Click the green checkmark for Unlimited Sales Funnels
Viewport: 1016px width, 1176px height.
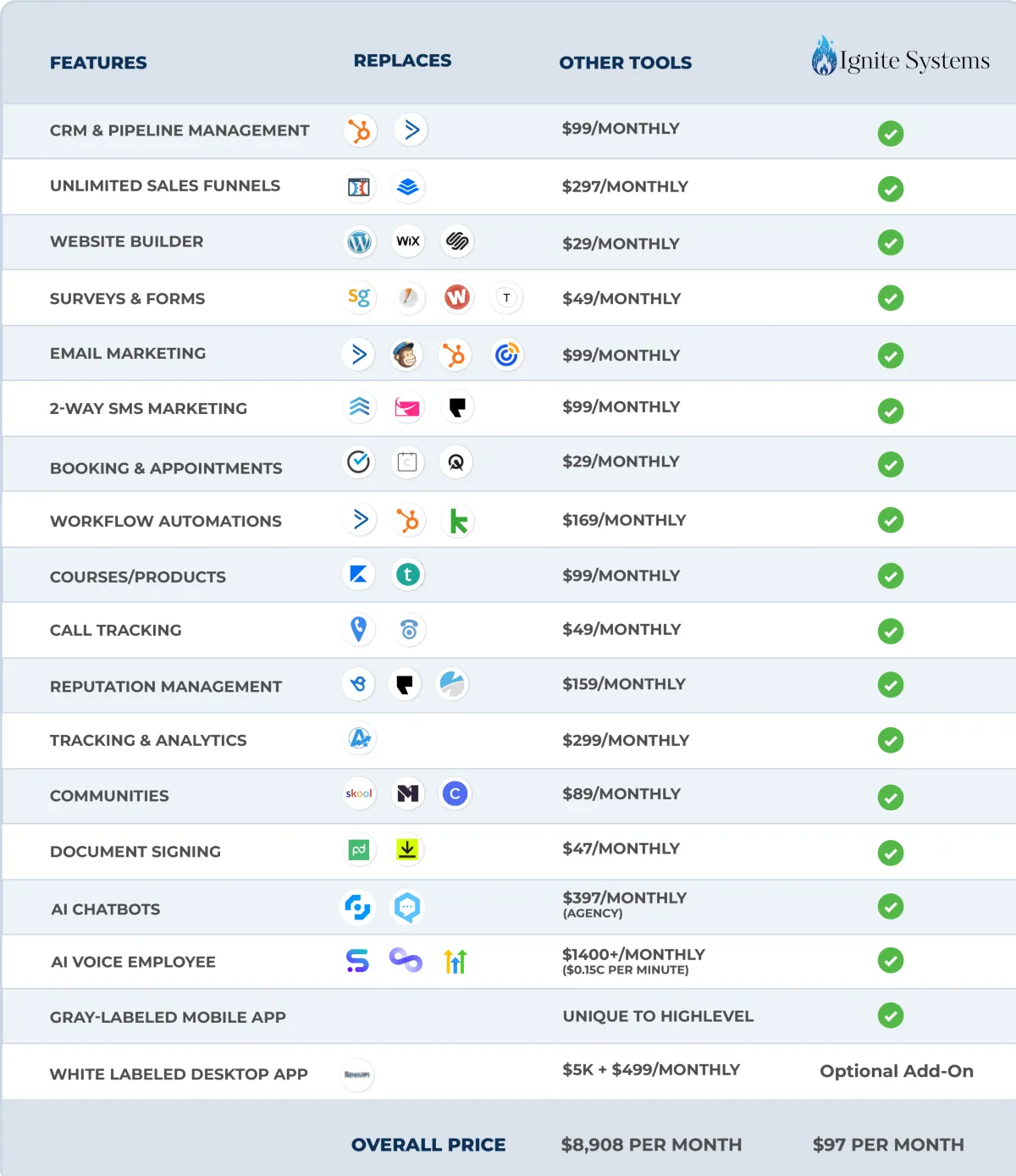tap(891, 189)
